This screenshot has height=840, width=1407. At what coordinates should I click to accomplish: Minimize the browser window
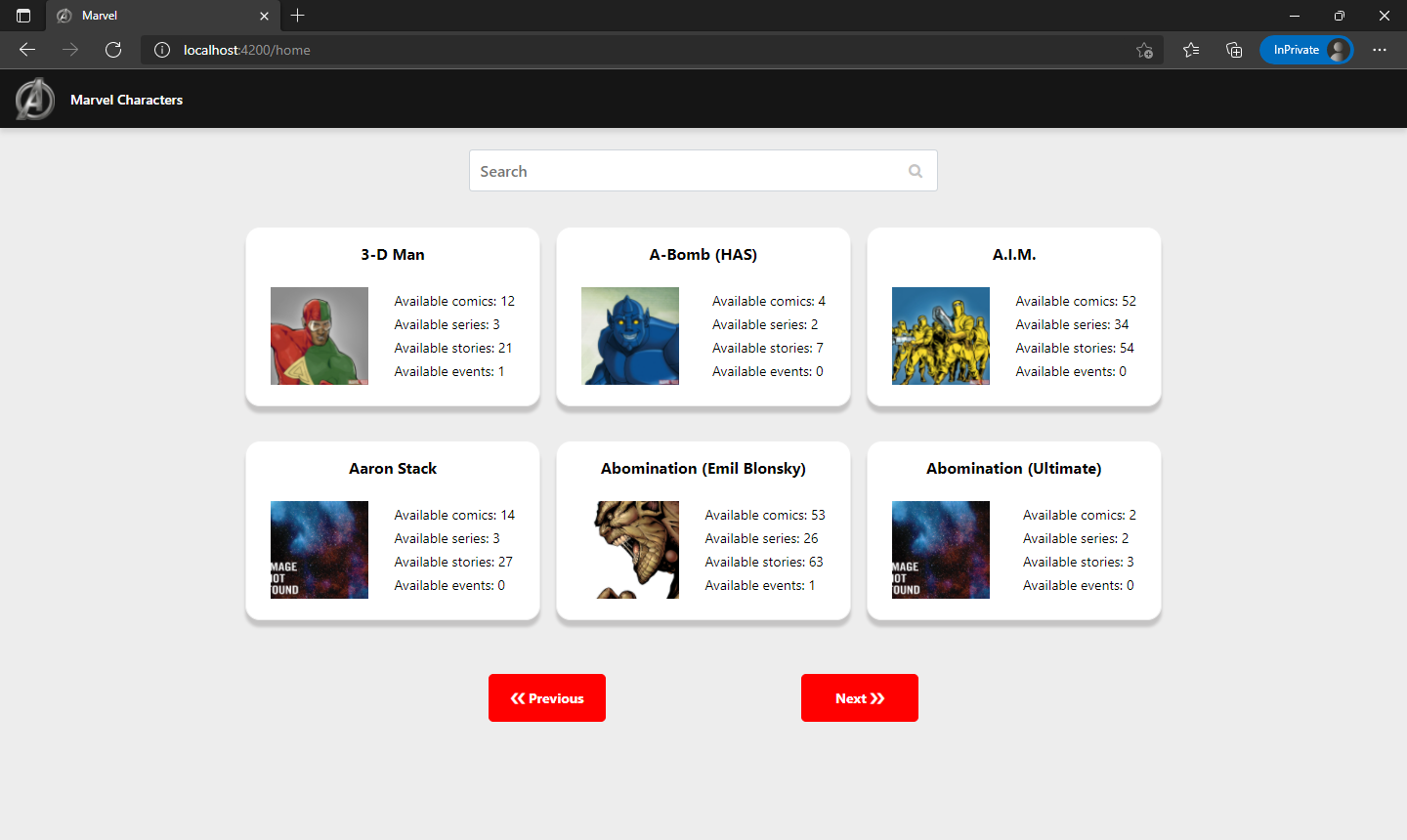pyautogui.click(x=1295, y=16)
